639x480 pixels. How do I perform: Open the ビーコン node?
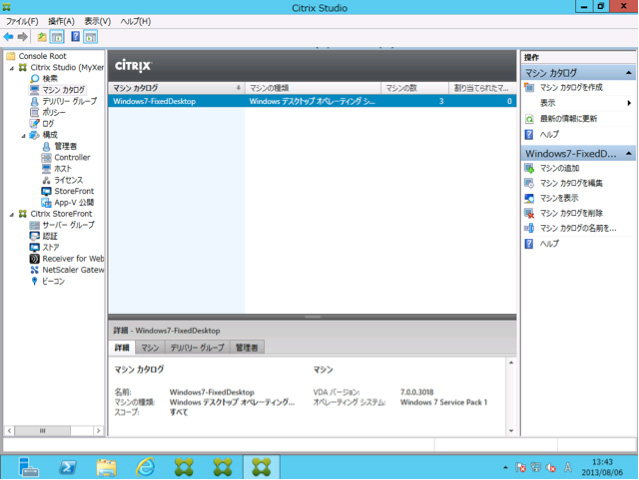(x=53, y=281)
